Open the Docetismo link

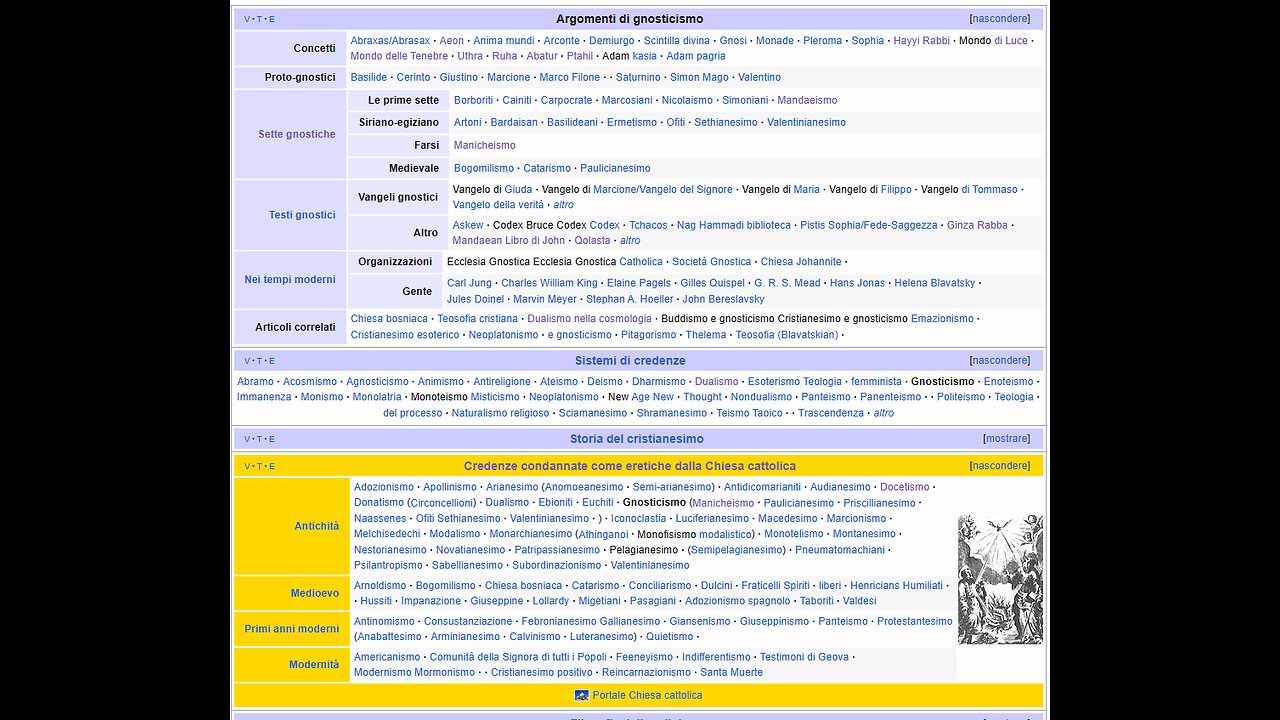904,487
